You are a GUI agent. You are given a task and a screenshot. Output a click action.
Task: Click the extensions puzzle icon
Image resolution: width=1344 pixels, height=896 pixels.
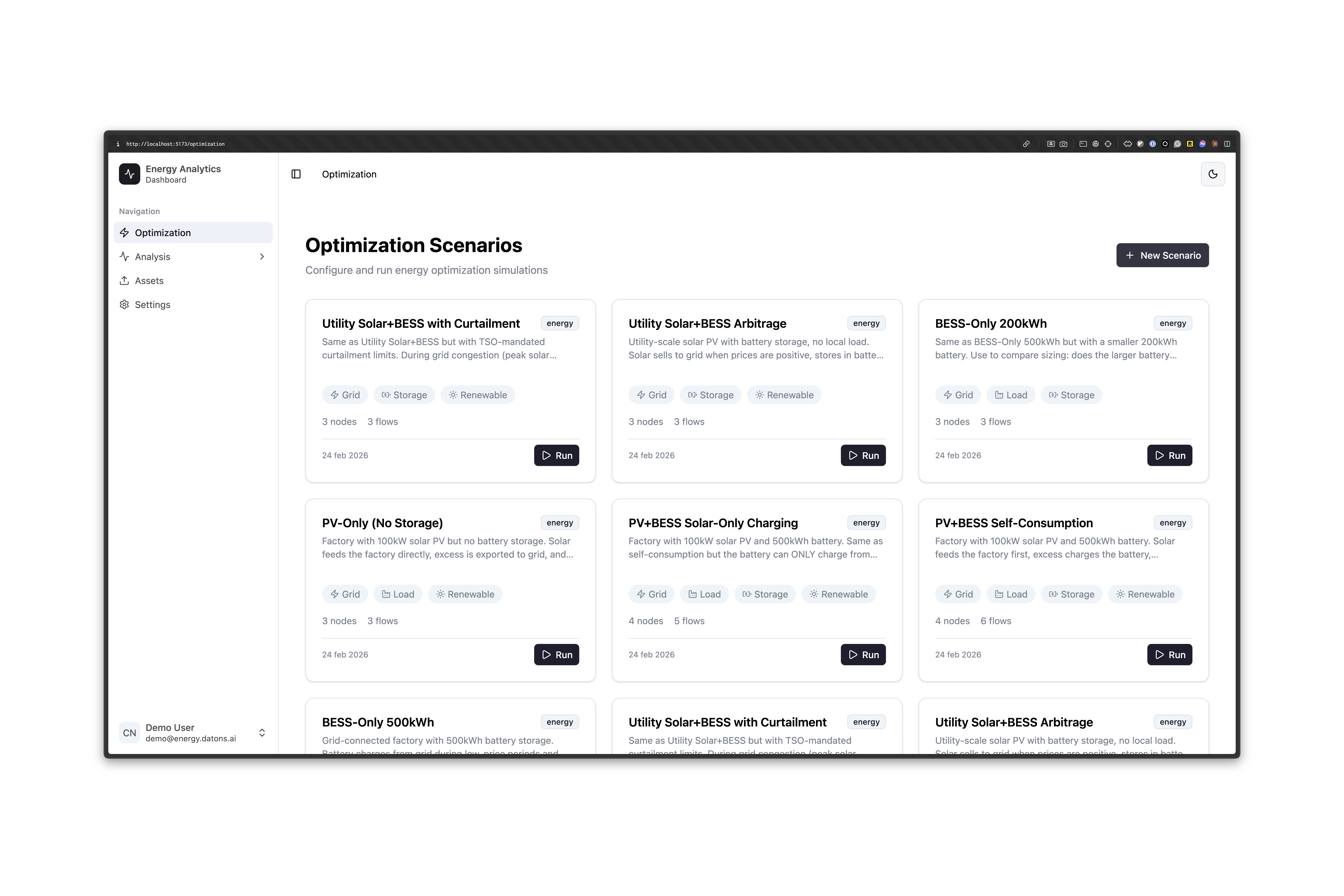coord(1128,144)
